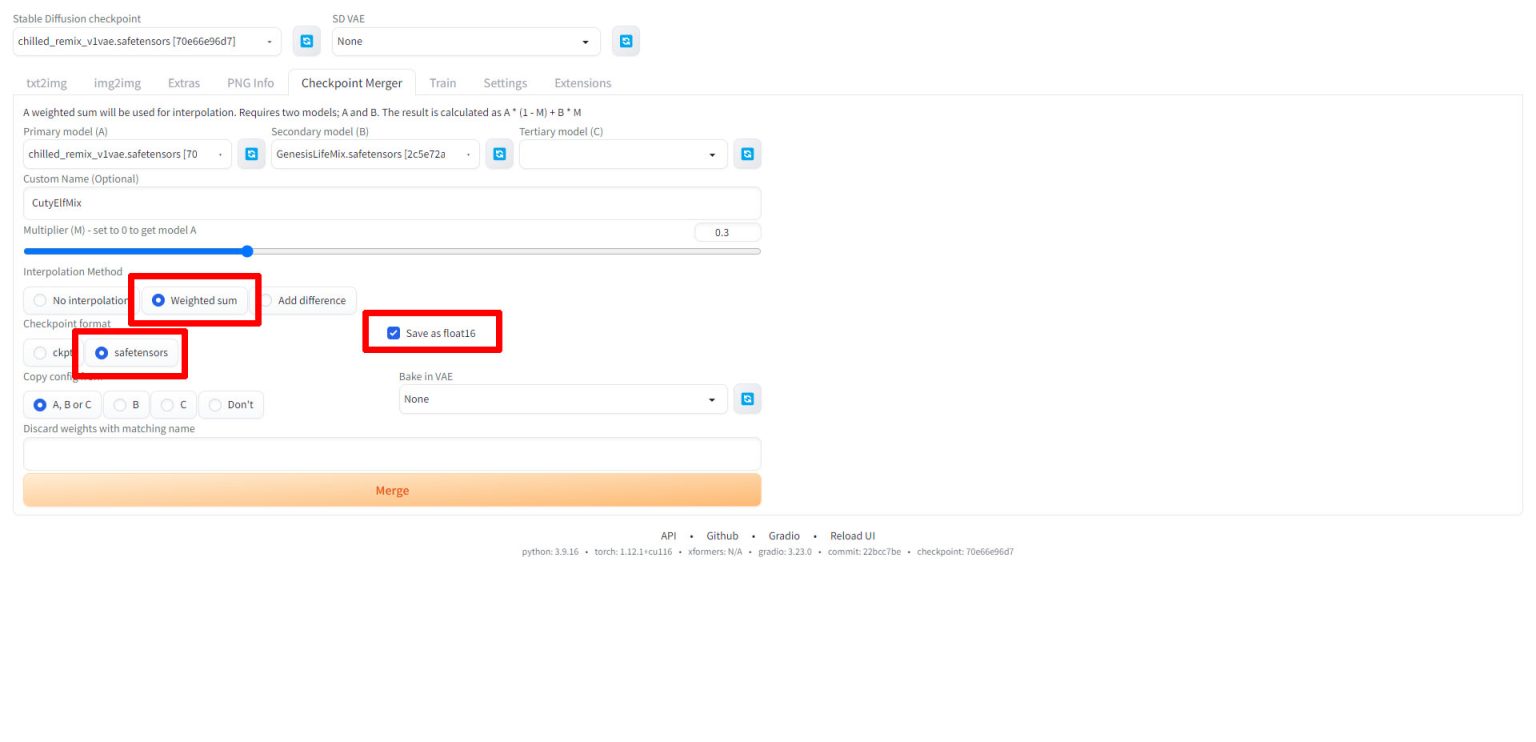Click the Bake in VAE refresh icon
This screenshot has height=742, width=1536.
[x=747, y=399]
